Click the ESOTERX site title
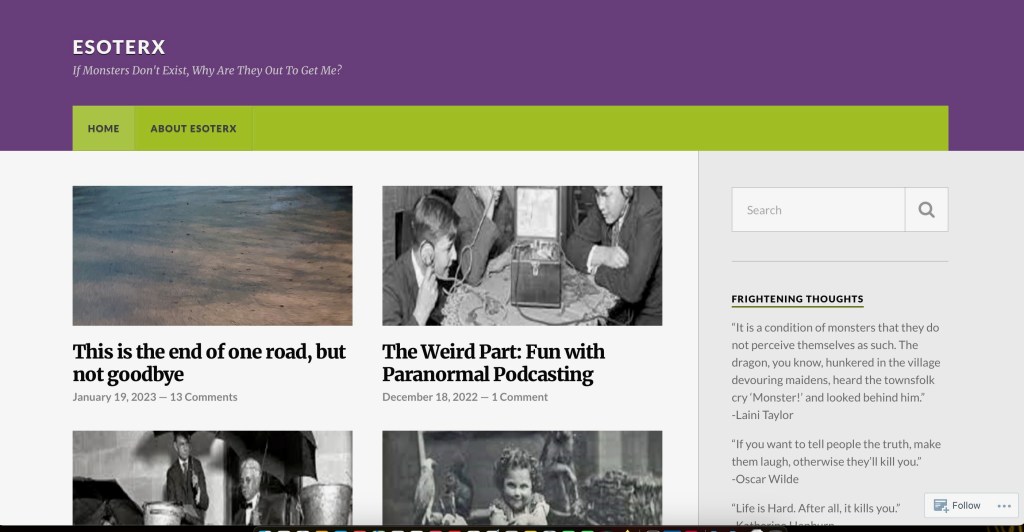1024x532 pixels. point(119,47)
